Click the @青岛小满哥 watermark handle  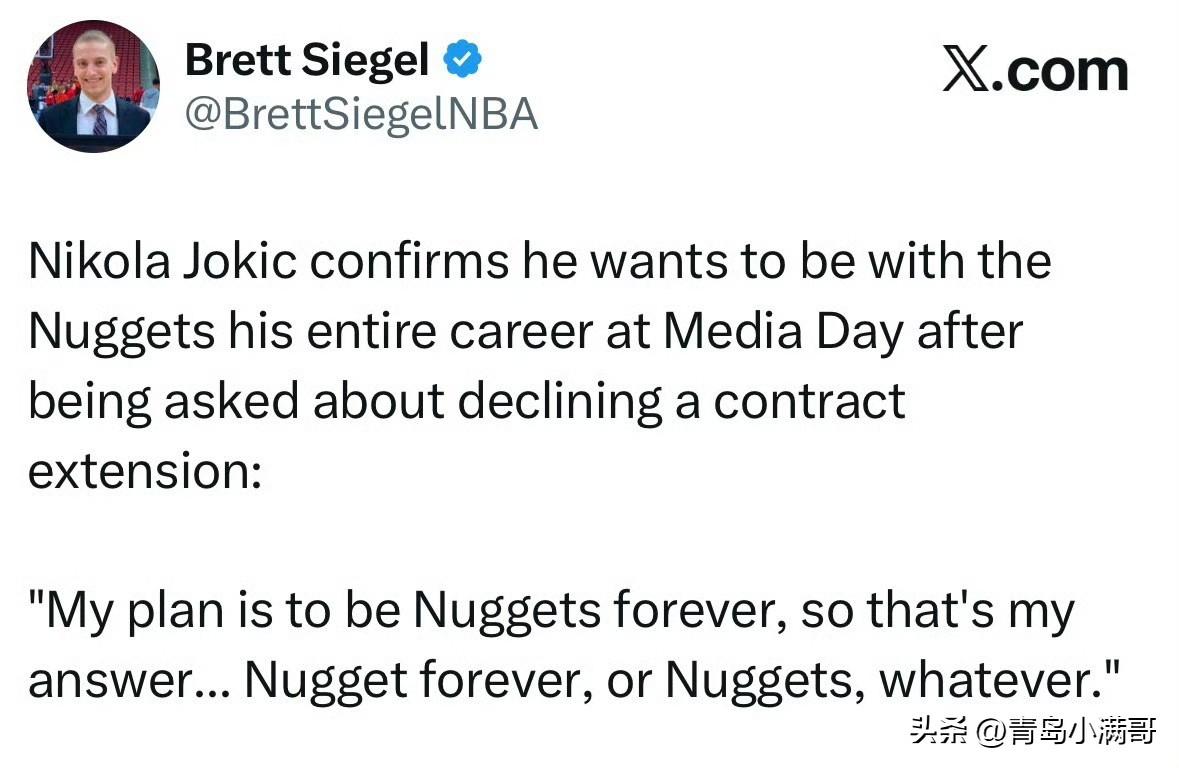(1066, 731)
